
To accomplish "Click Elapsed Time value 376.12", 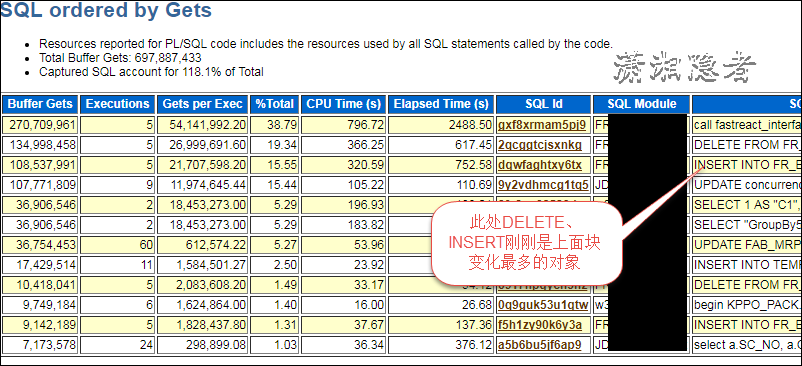I will [x=473, y=345].
